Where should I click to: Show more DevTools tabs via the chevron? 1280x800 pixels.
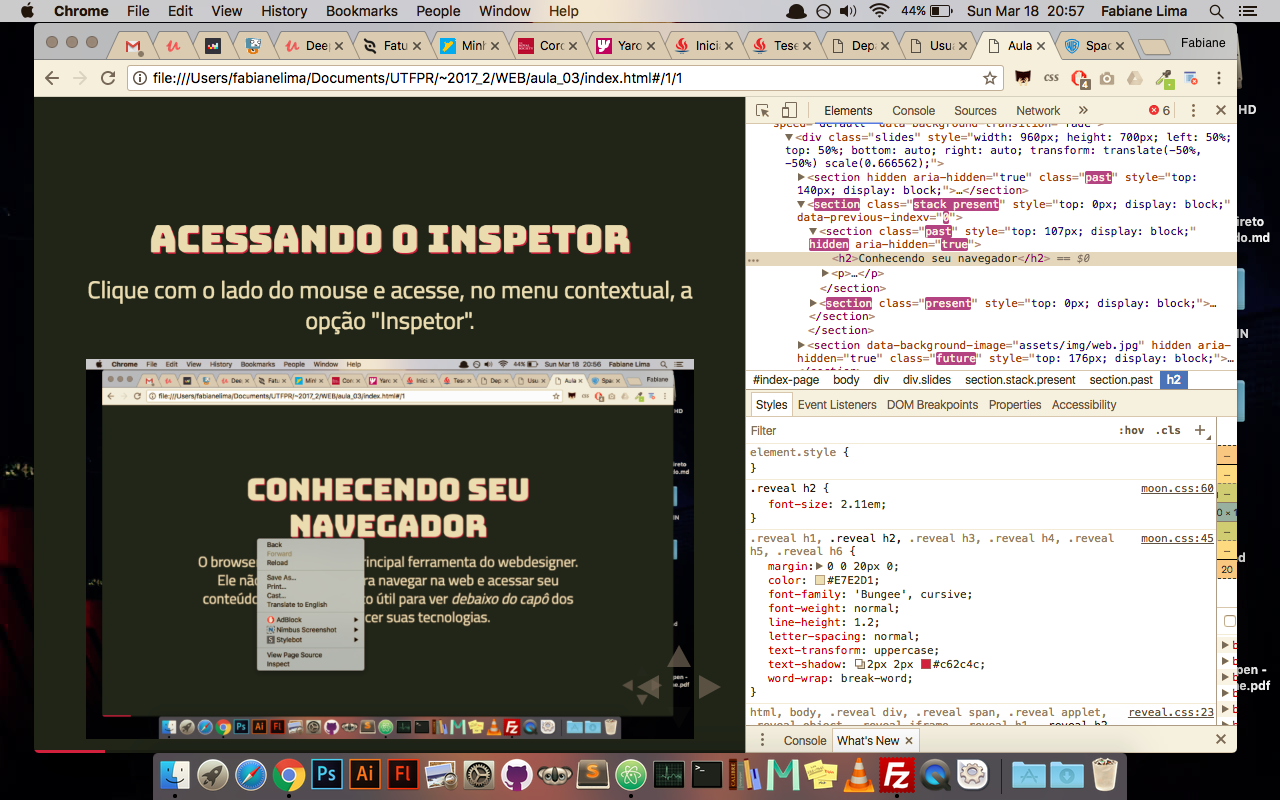point(1082,111)
